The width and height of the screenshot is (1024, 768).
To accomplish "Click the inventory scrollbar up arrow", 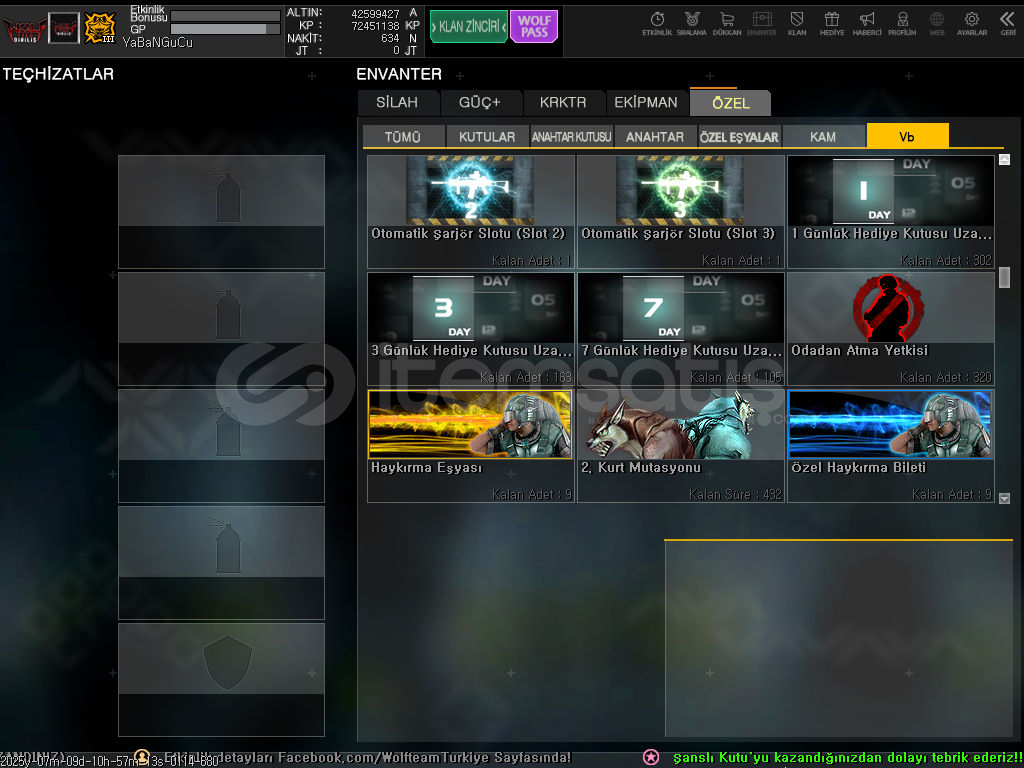I will 1004,159.
